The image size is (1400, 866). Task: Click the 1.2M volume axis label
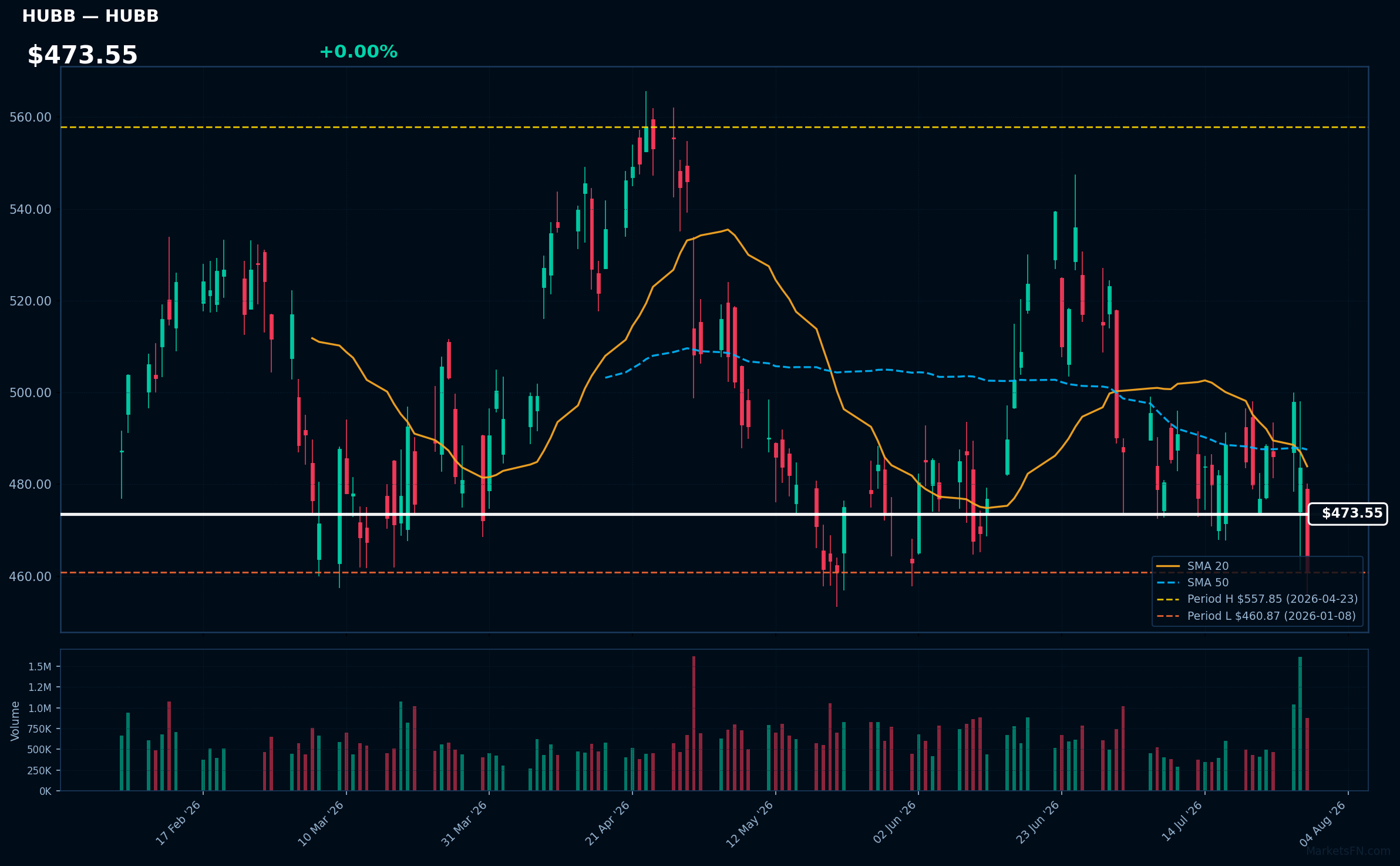tap(40, 687)
